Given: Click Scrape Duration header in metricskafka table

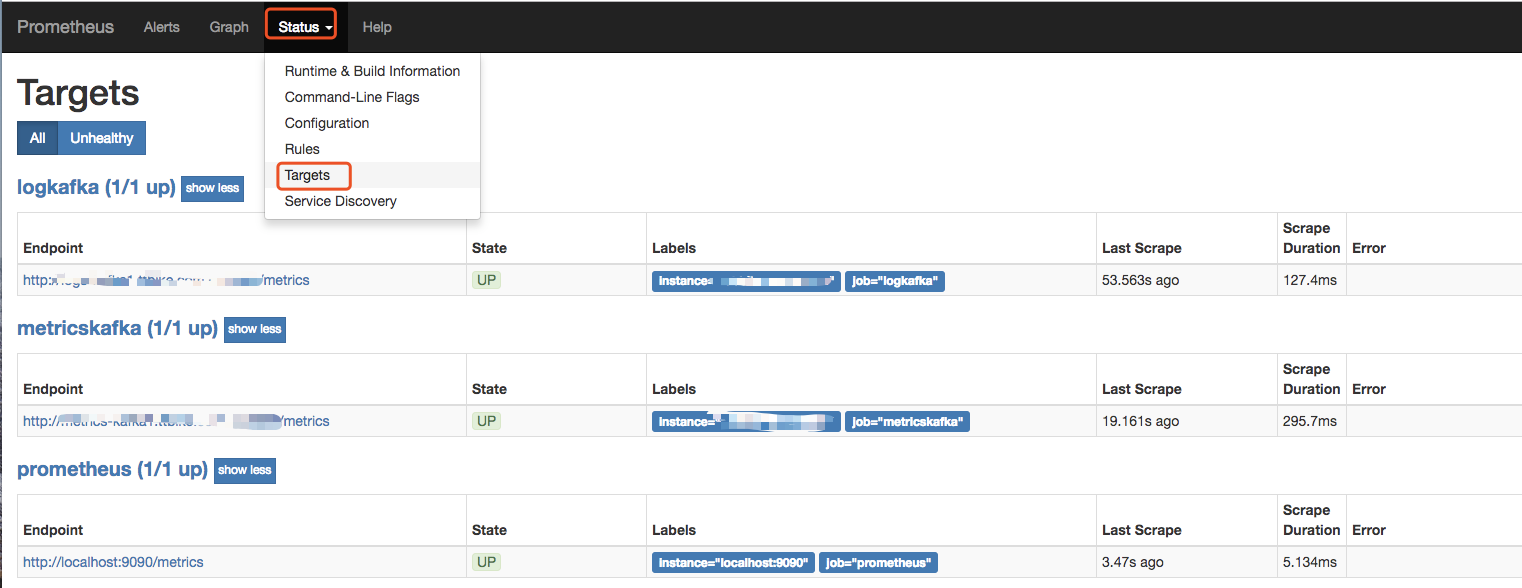Looking at the screenshot, I should point(1312,379).
